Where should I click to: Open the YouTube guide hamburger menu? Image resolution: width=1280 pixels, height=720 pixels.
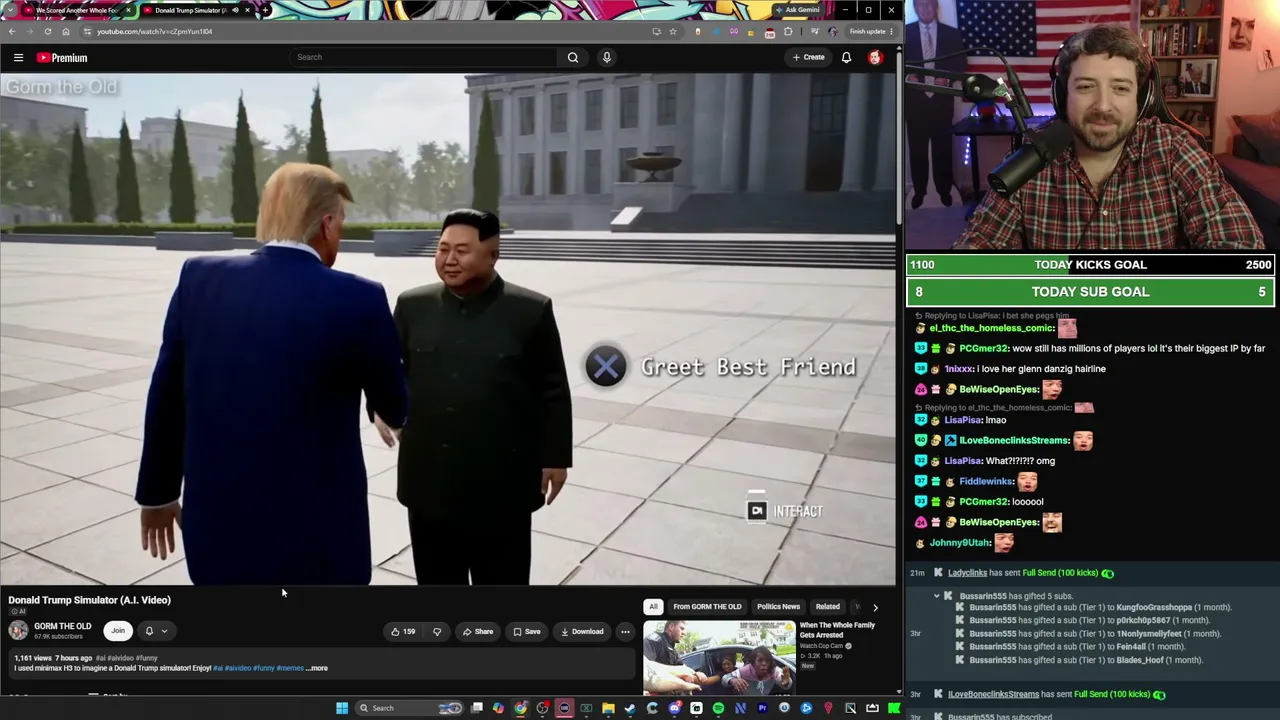pos(18,58)
